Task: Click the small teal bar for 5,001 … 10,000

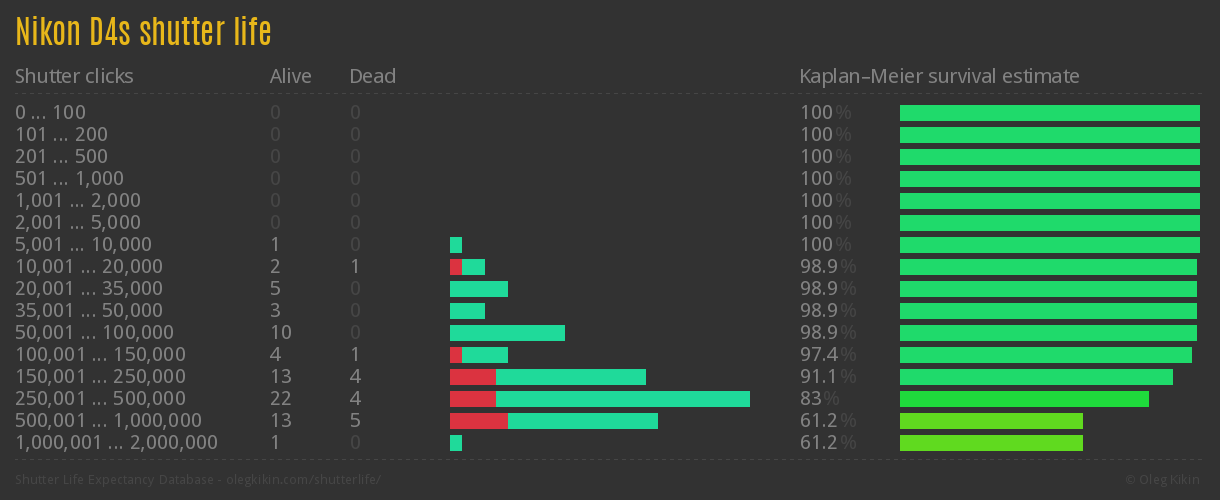Action: pyautogui.click(x=456, y=245)
